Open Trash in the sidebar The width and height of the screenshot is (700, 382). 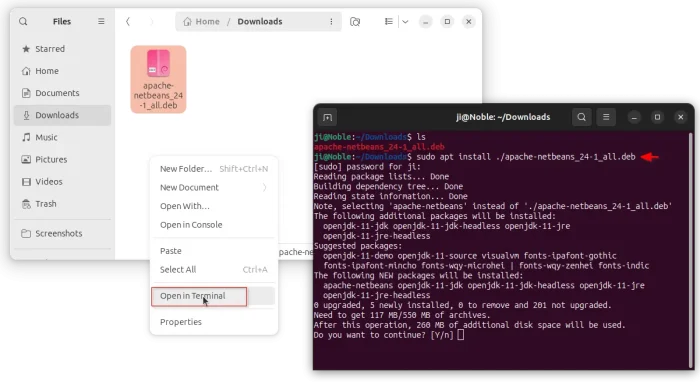pos(62,203)
